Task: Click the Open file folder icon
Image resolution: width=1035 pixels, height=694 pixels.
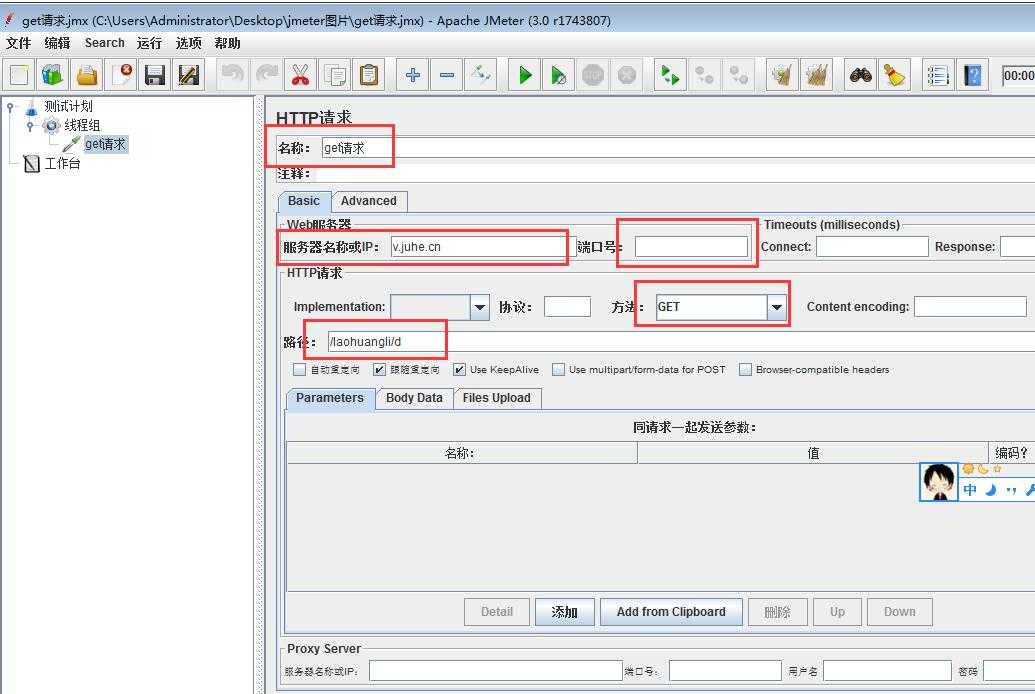Action: pos(86,75)
